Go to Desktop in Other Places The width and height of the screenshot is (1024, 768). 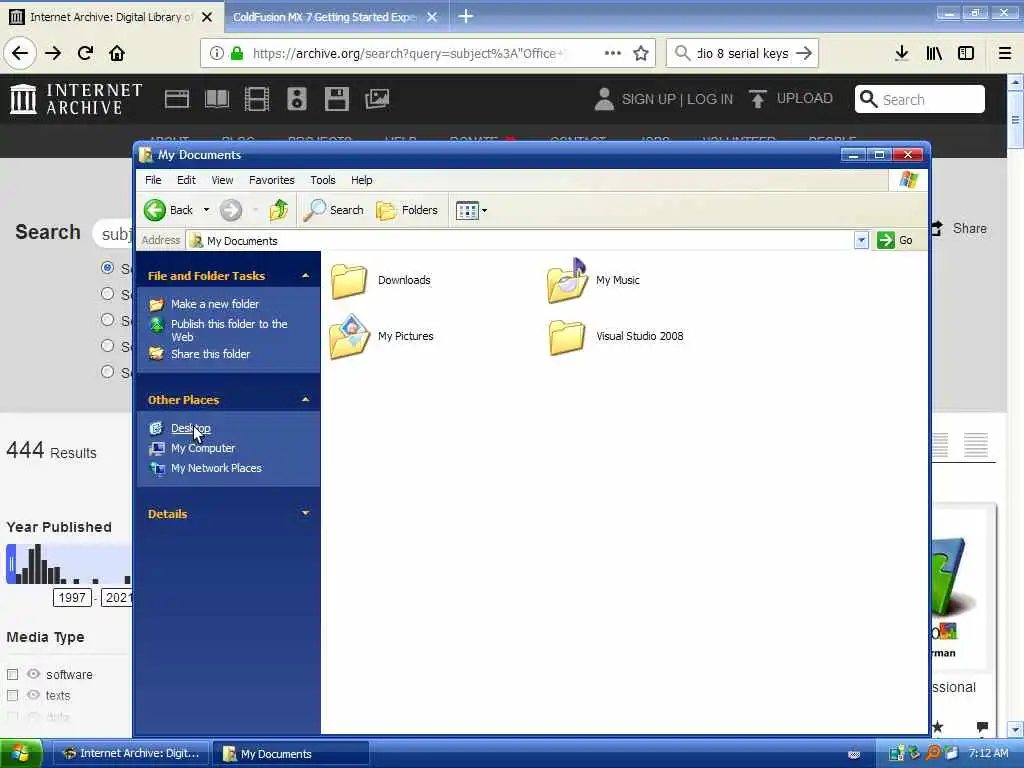tap(191, 428)
